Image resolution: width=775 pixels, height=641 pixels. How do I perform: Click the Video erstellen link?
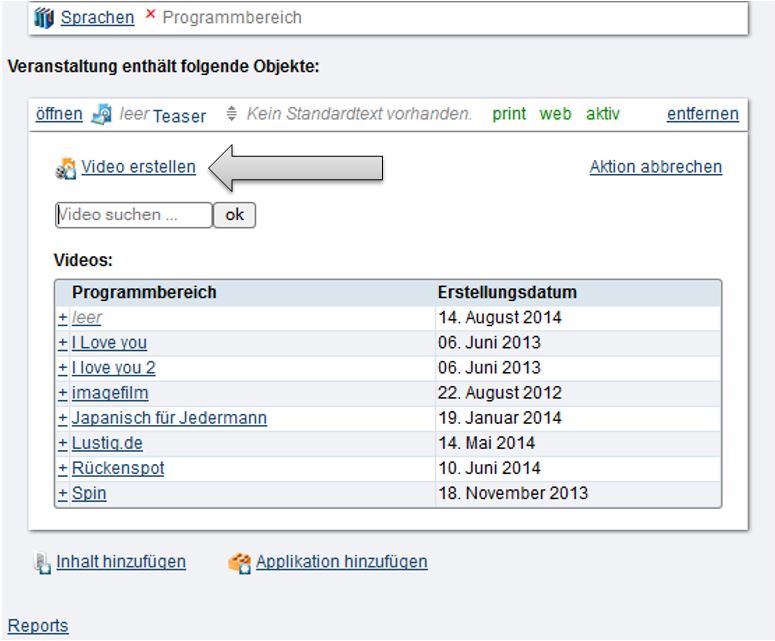click(x=138, y=167)
